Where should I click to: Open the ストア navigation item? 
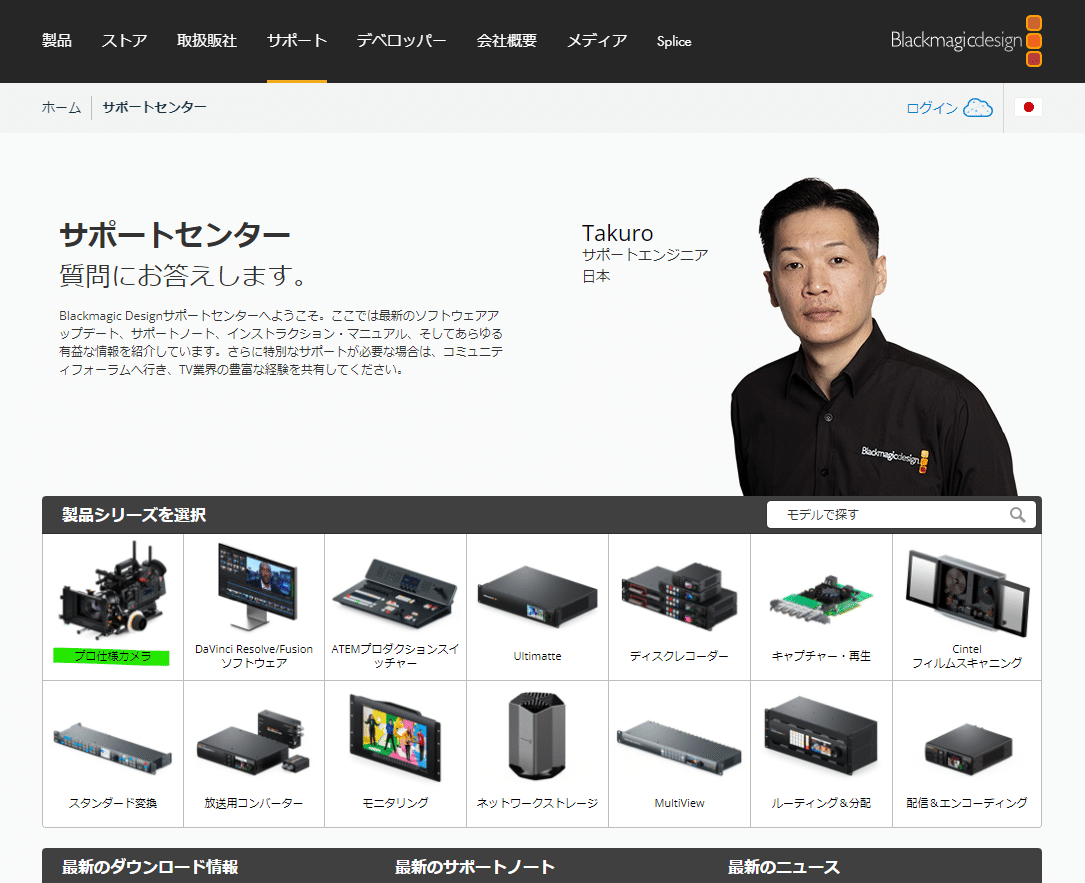click(x=125, y=41)
